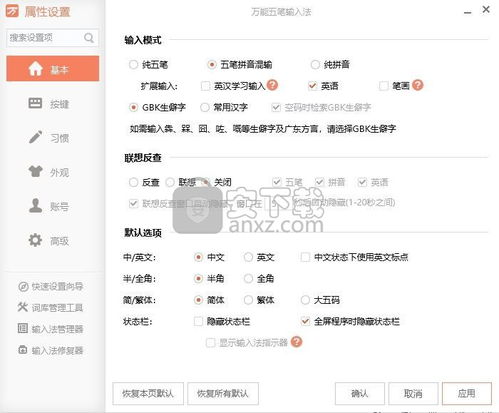This screenshot has height=413, width=499.
Task: Open the 账号 settings tab
Action: pyautogui.click(x=53, y=206)
